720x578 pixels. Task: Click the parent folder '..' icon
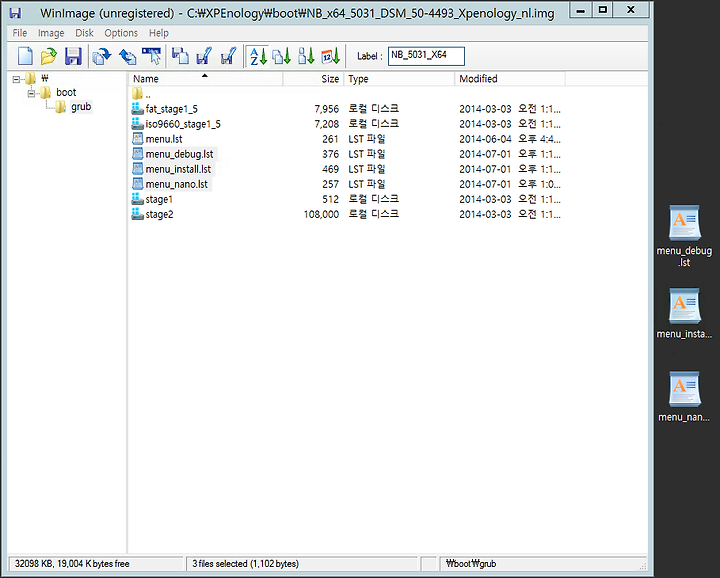137,94
